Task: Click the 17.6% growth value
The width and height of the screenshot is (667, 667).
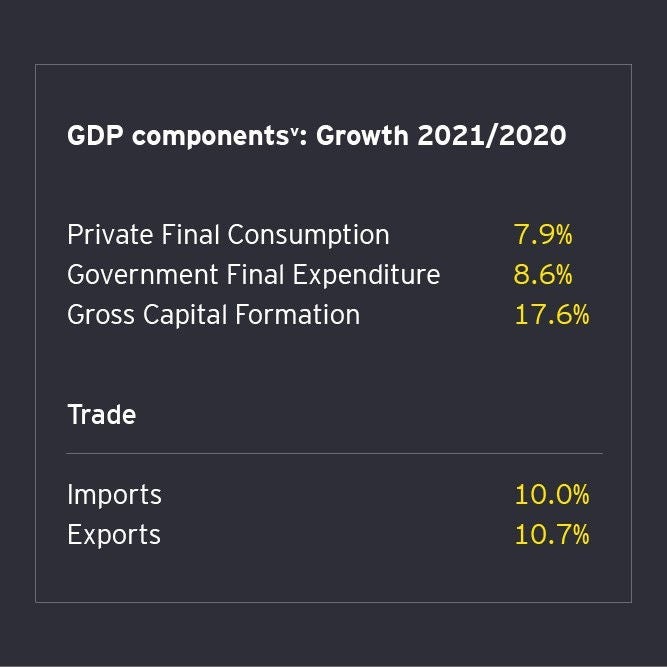Action: (552, 315)
